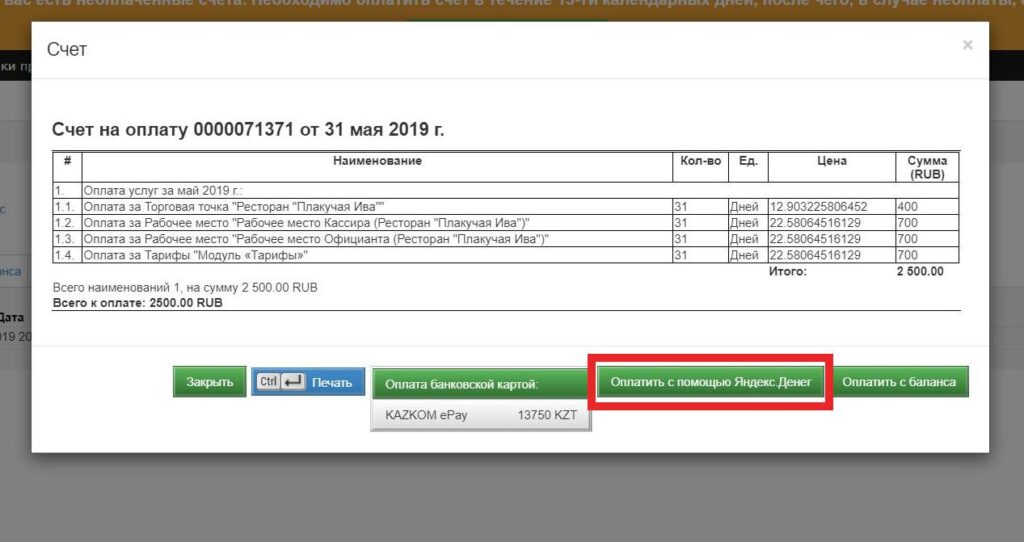The height and width of the screenshot is (542, 1024).
Task: Click the Кол-во column header
Action: [x=699, y=161]
